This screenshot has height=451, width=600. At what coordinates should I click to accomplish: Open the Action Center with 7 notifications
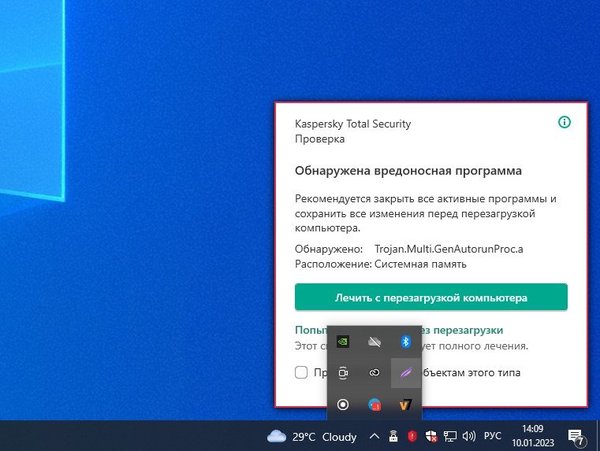(x=577, y=437)
